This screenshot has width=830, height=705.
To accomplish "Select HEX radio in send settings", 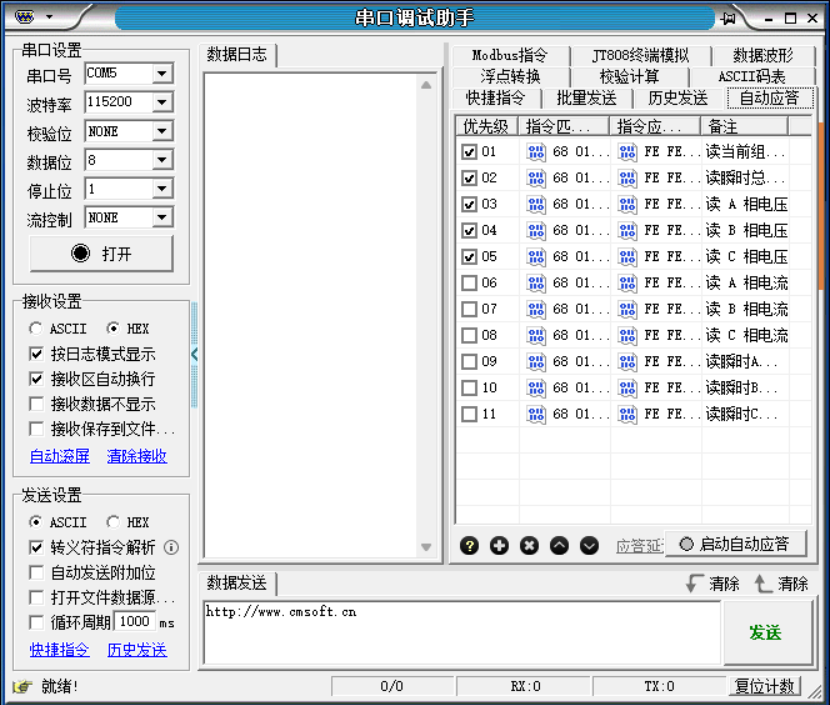I will tap(113, 522).
